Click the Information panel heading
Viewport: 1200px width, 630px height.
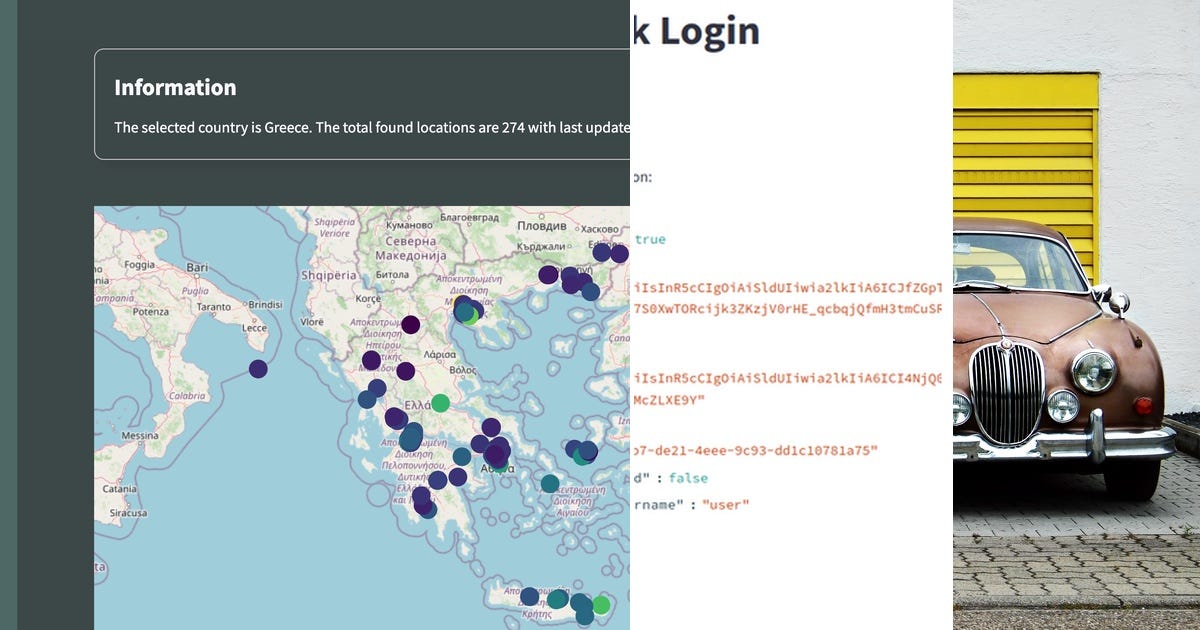pyautogui.click(x=175, y=88)
